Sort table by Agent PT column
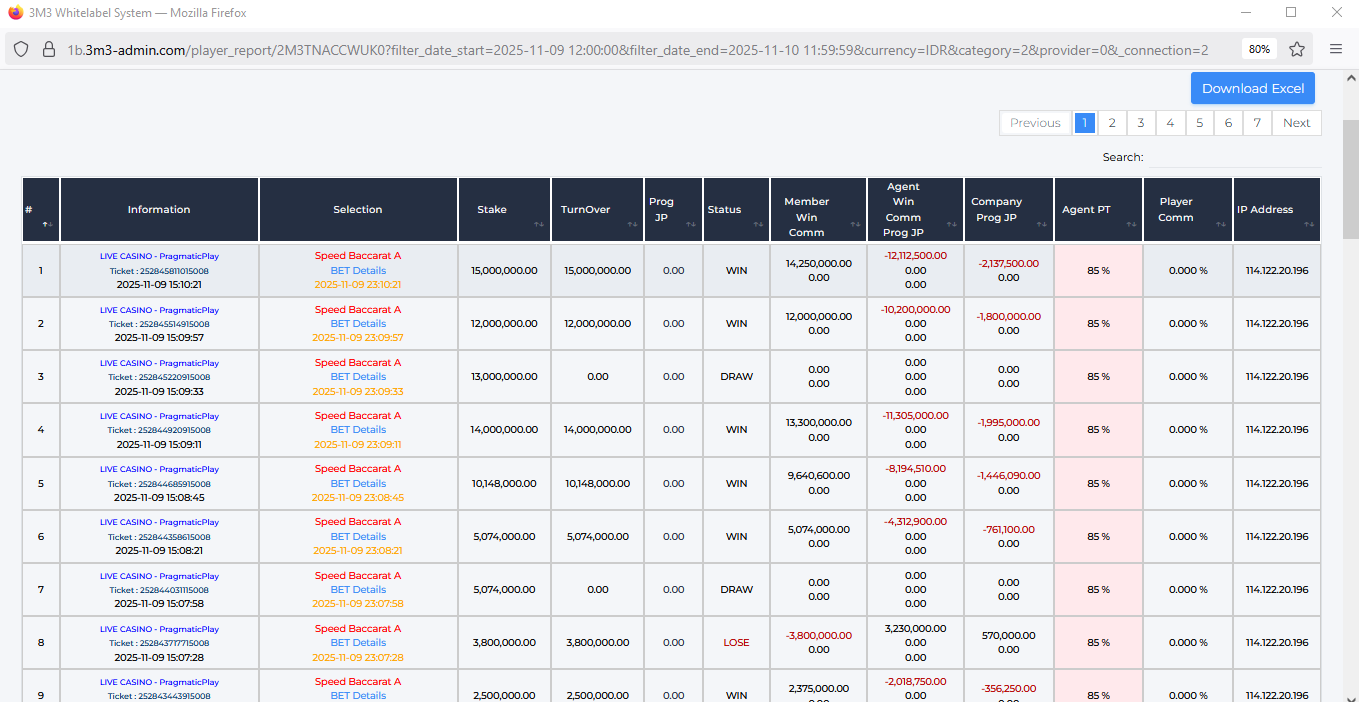The width and height of the screenshot is (1359, 702). coord(1131,224)
